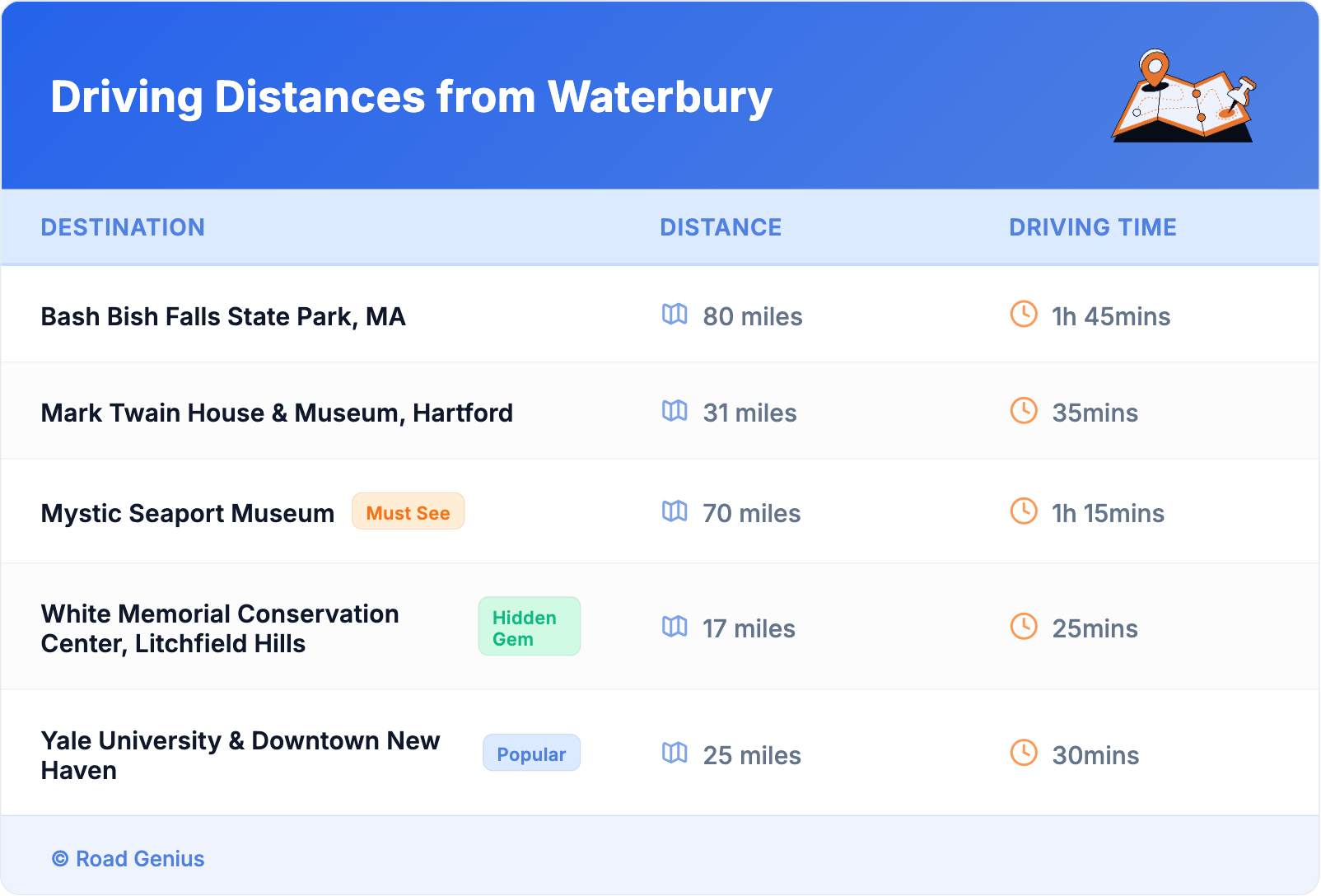Select the Mystic Seaport Museum destination
The image size is (1321, 896).
pyautogui.click(x=188, y=514)
